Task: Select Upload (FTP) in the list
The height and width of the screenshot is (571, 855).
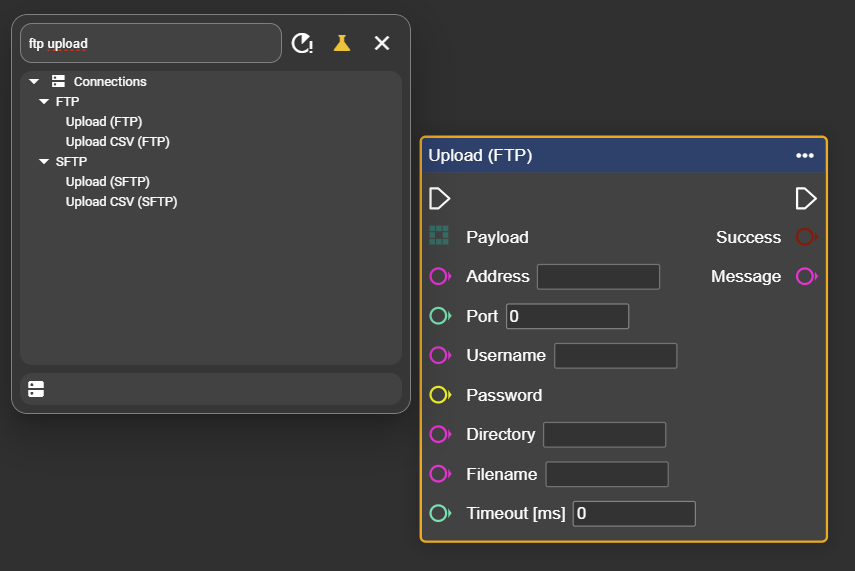Action: tap(104, 122)
